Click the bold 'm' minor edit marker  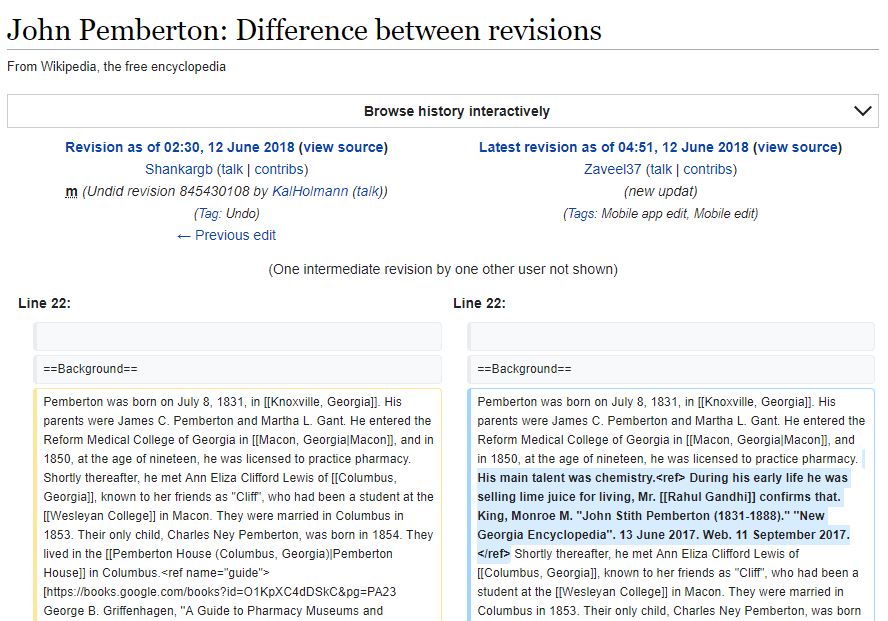(71, 191)
